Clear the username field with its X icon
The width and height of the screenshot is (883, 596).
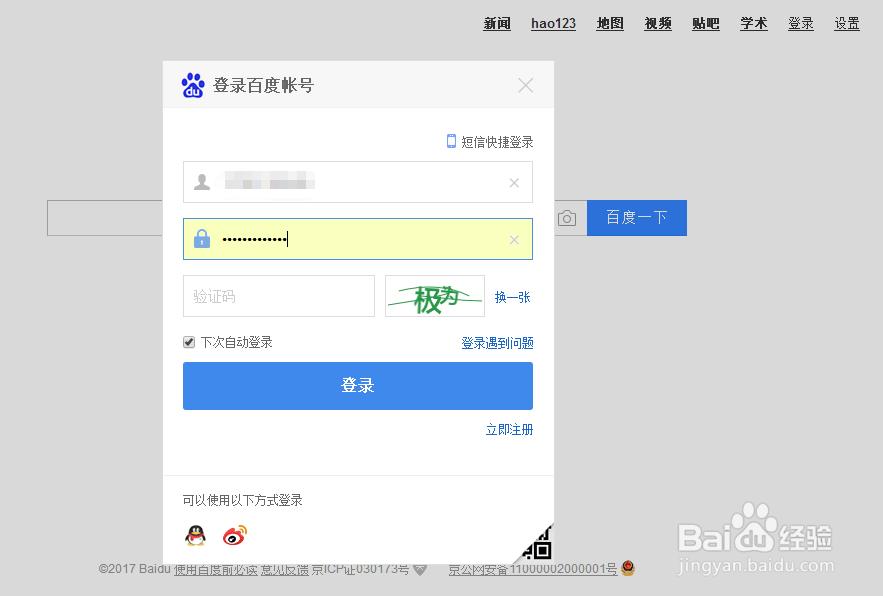click(x=514, y=183)
